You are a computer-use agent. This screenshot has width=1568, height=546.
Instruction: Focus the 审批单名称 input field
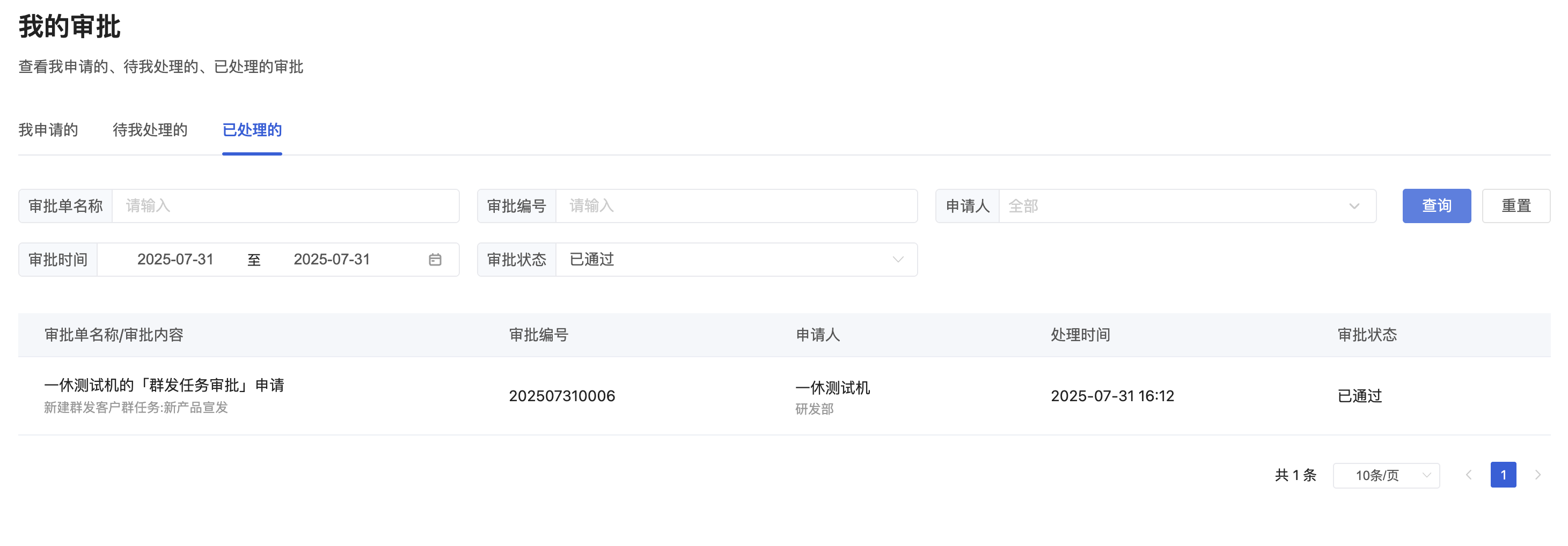[285, 206]
